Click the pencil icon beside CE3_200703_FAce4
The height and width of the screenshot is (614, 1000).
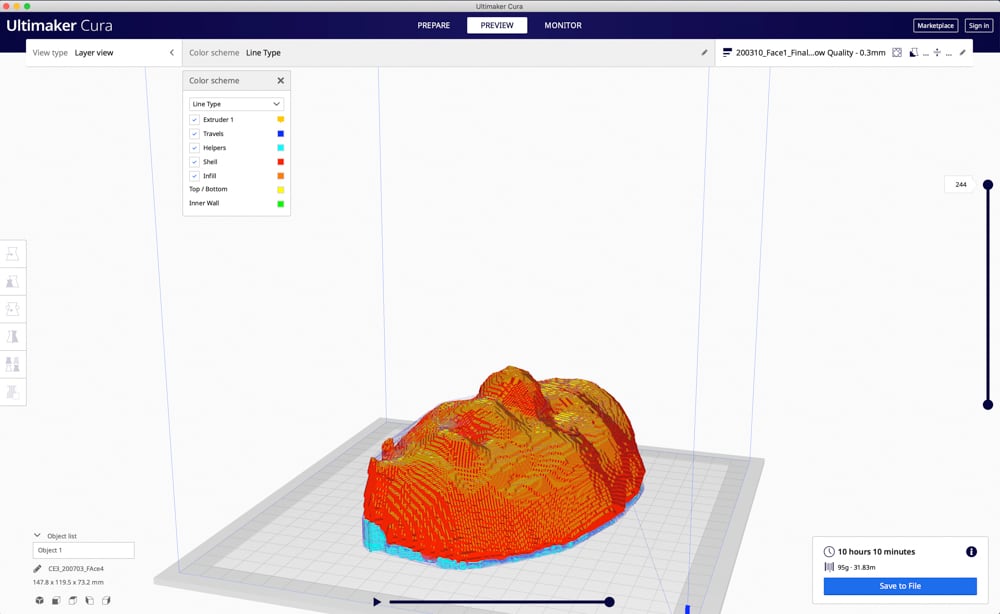[x=38, y=569]
